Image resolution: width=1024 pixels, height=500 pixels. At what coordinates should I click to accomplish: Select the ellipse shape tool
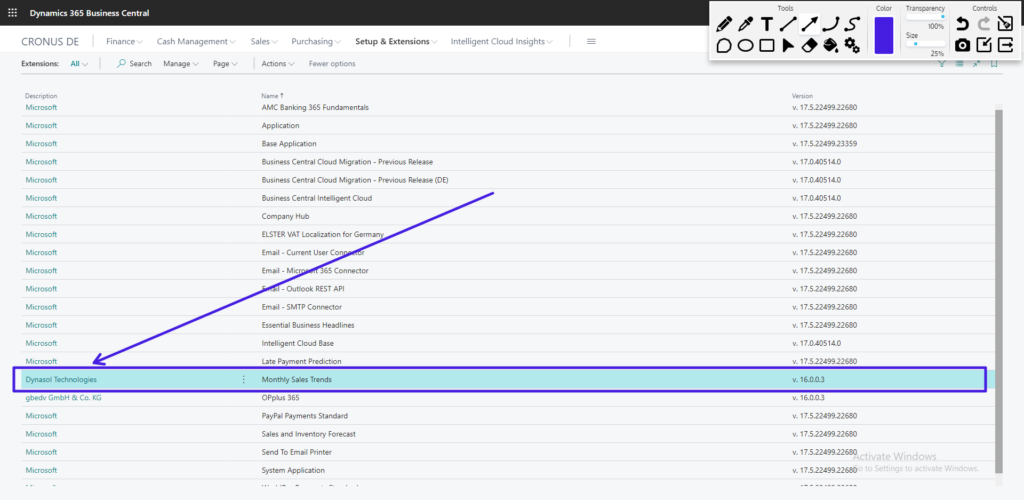click(745, 45)
